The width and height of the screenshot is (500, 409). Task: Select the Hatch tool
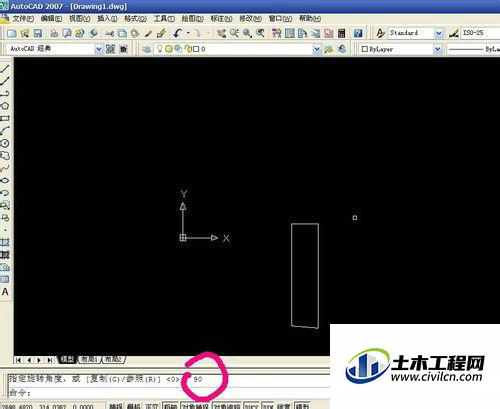pyautogui.click(x=5, y=242)
